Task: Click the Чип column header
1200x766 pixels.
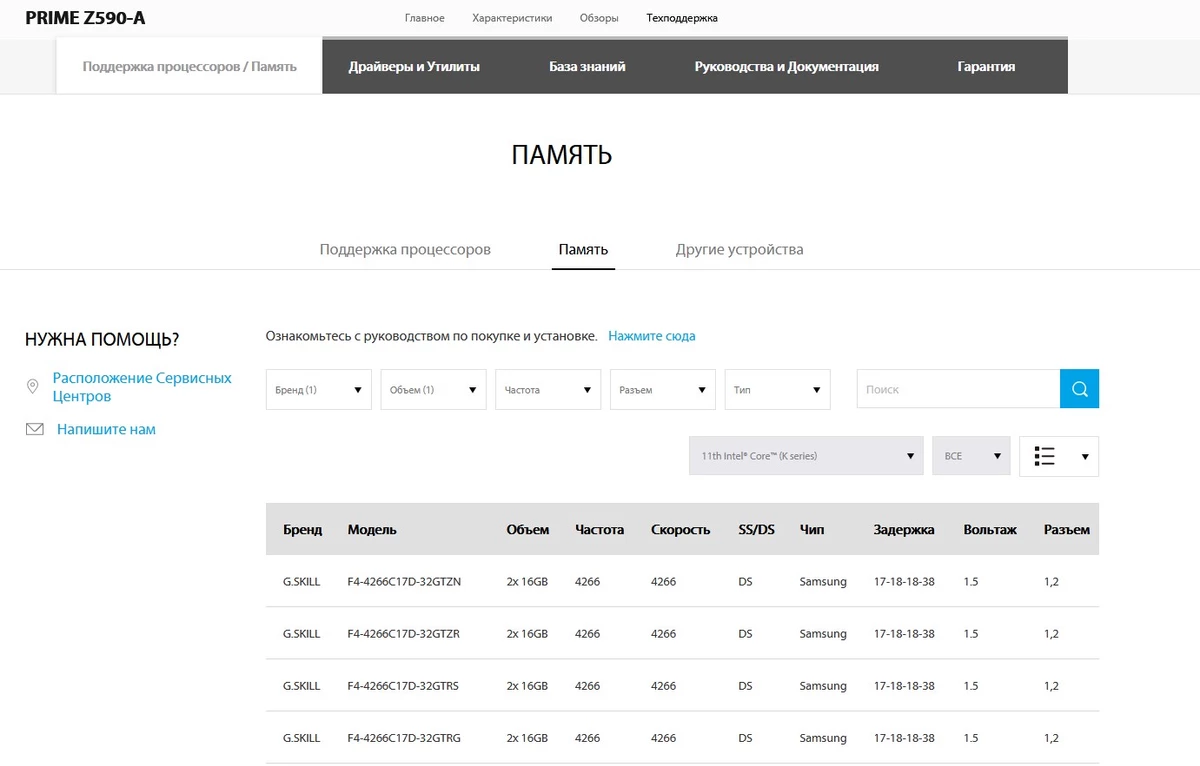Action: click(x=812, y=529)
